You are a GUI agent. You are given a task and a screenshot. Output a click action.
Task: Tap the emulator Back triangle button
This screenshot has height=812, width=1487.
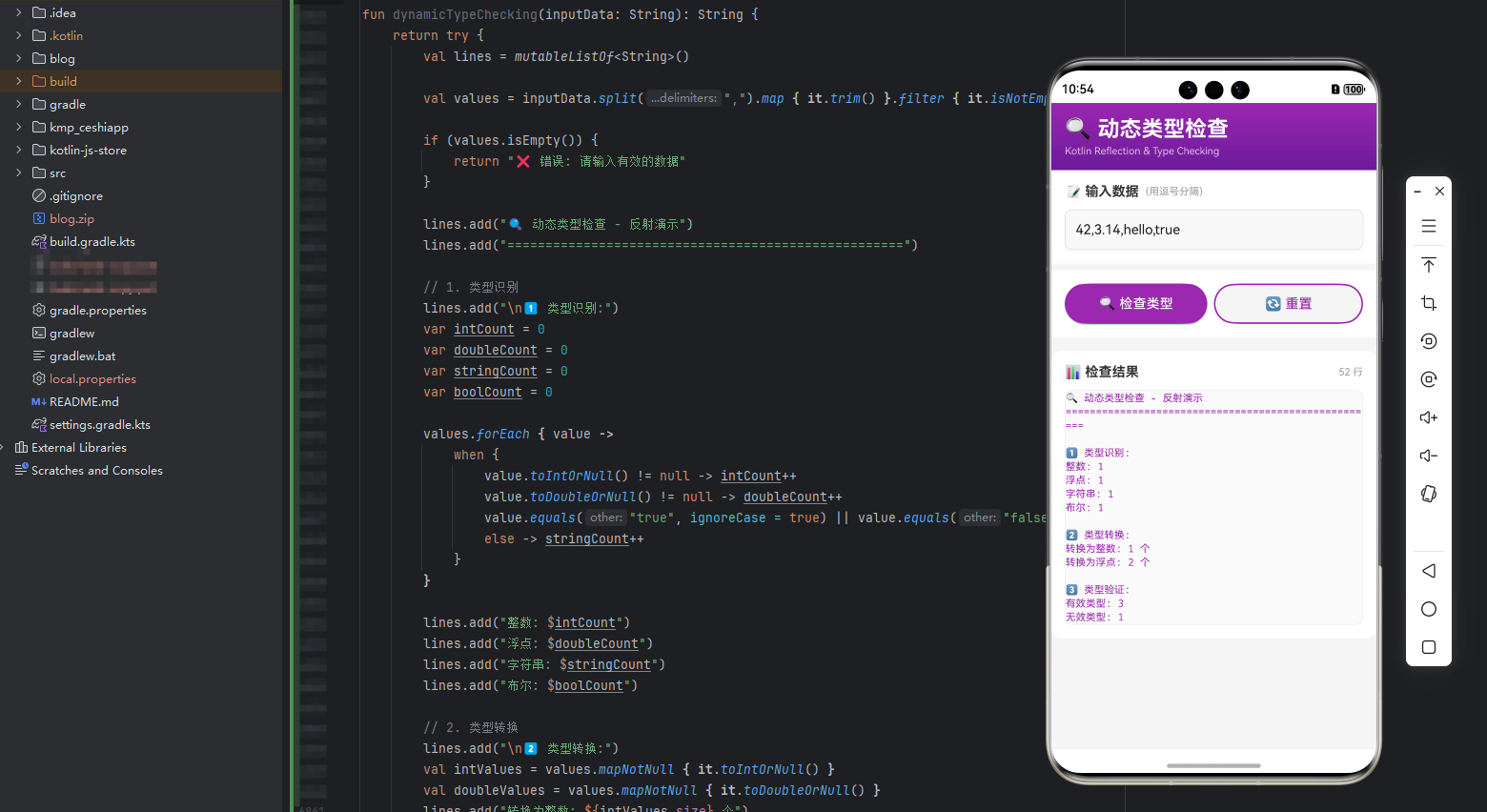(1428, 571)
